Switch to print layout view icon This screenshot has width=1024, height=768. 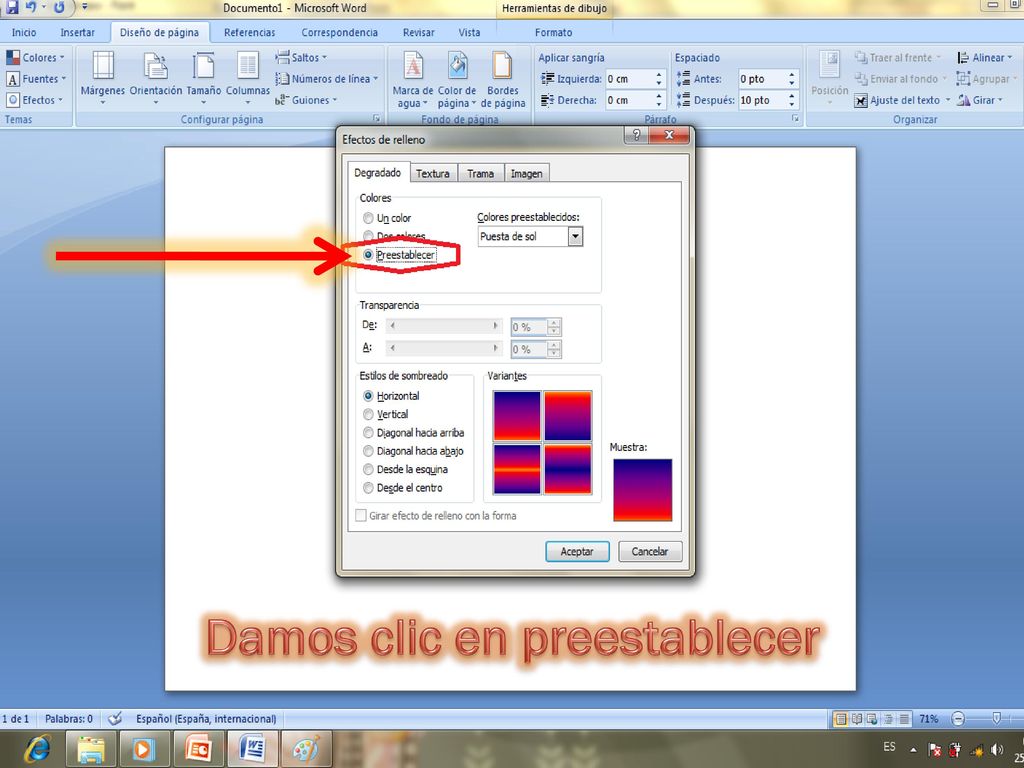(x=841, y=719)
